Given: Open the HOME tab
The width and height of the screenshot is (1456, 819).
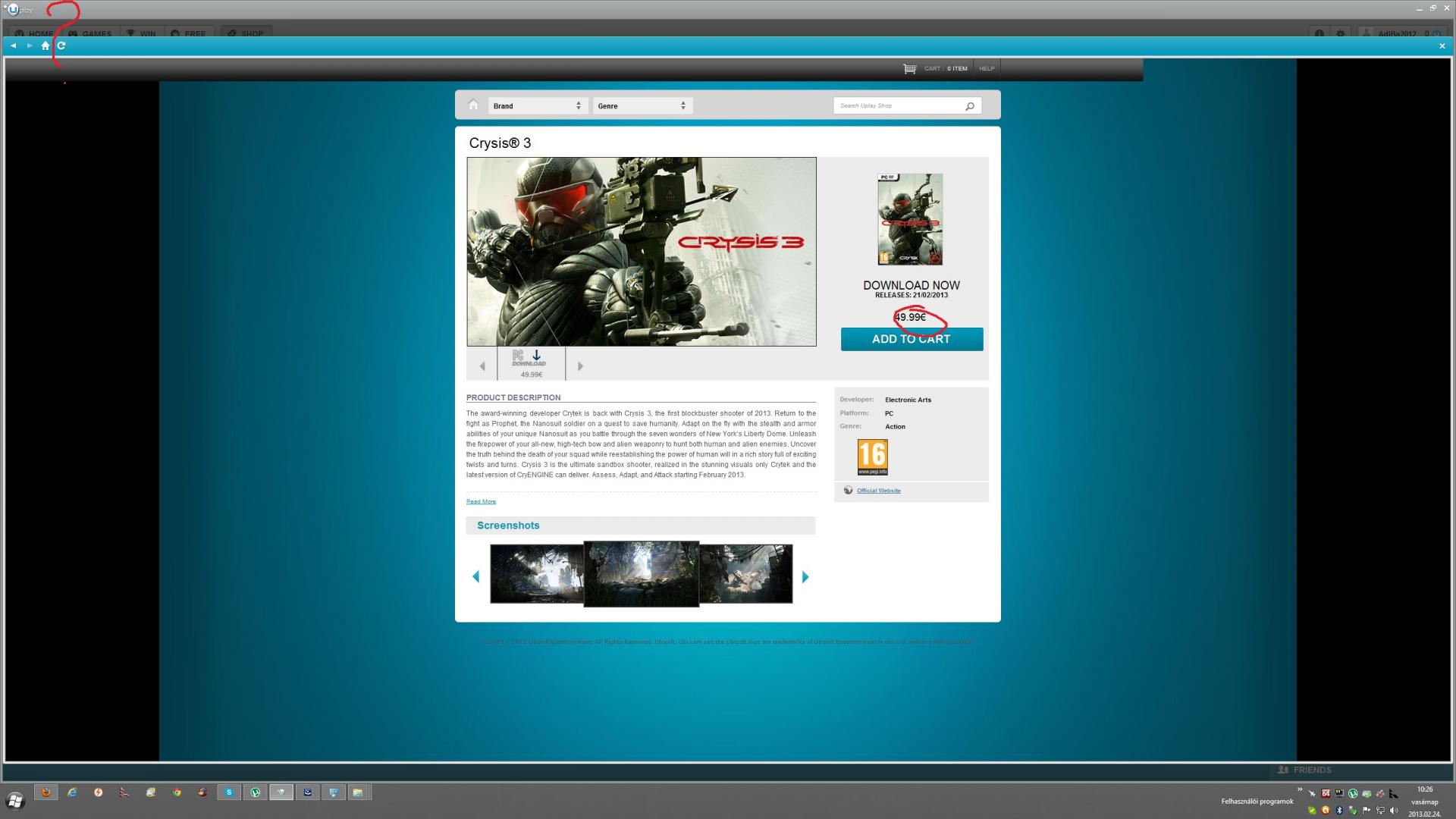Looking at the screenshot, I should 34,33.
